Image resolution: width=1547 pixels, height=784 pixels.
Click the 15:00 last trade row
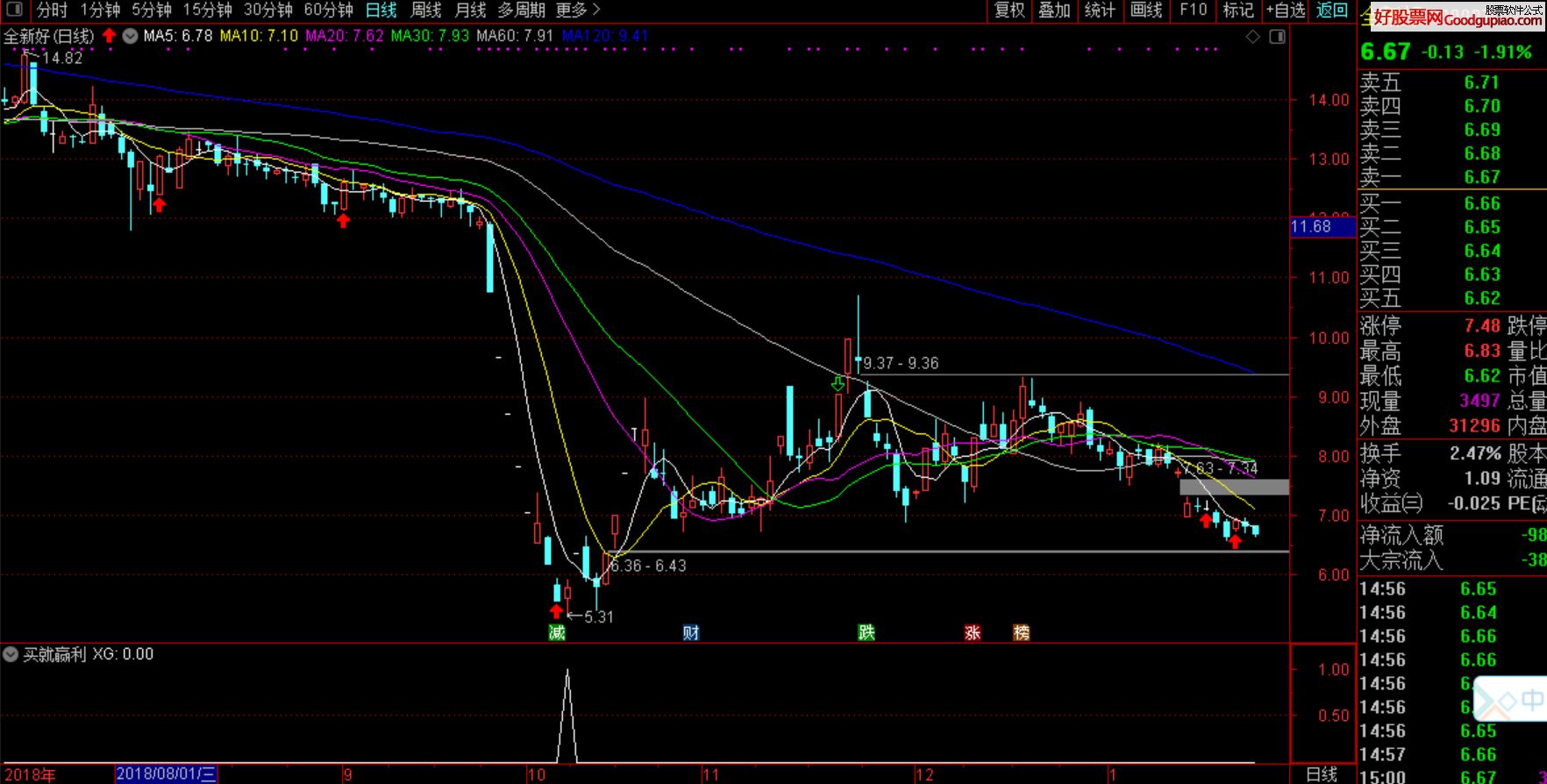pos(1452,777)
